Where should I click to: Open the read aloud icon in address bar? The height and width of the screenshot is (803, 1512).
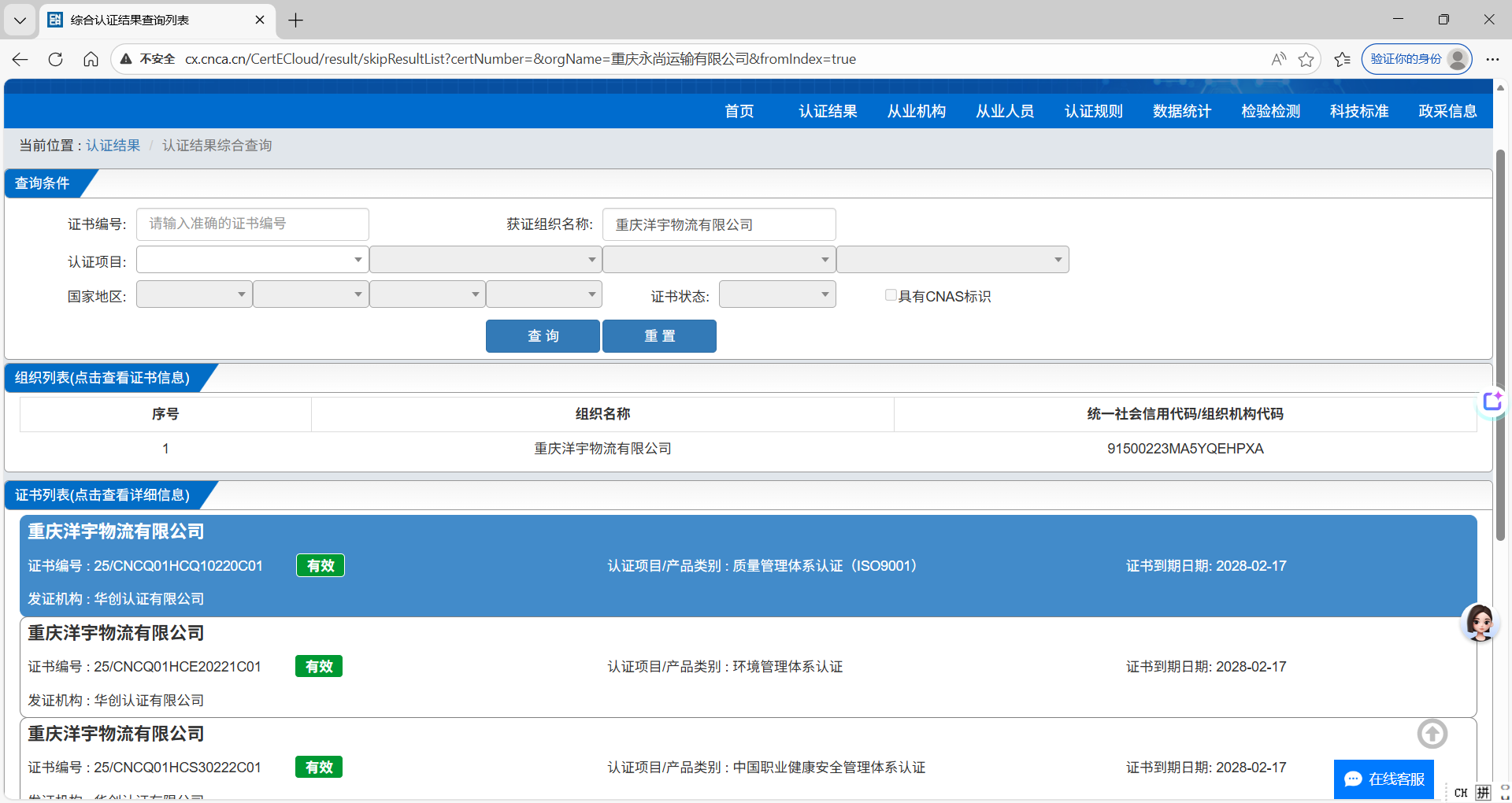1278,59
